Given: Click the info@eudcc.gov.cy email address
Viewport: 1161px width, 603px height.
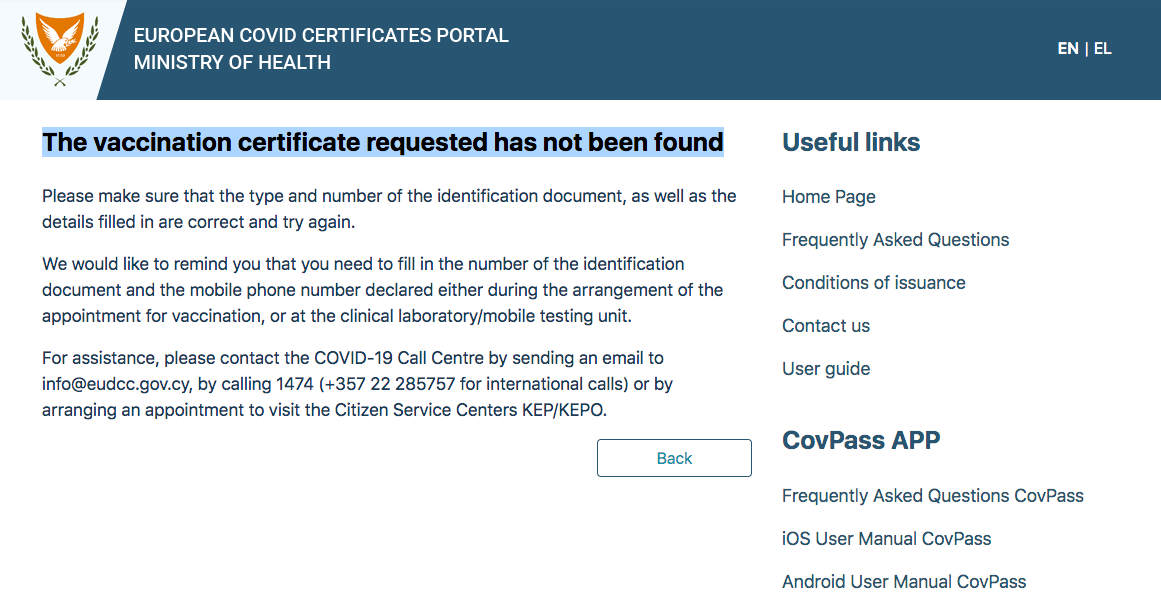Looking at the screenshot, I should [116, 384].
